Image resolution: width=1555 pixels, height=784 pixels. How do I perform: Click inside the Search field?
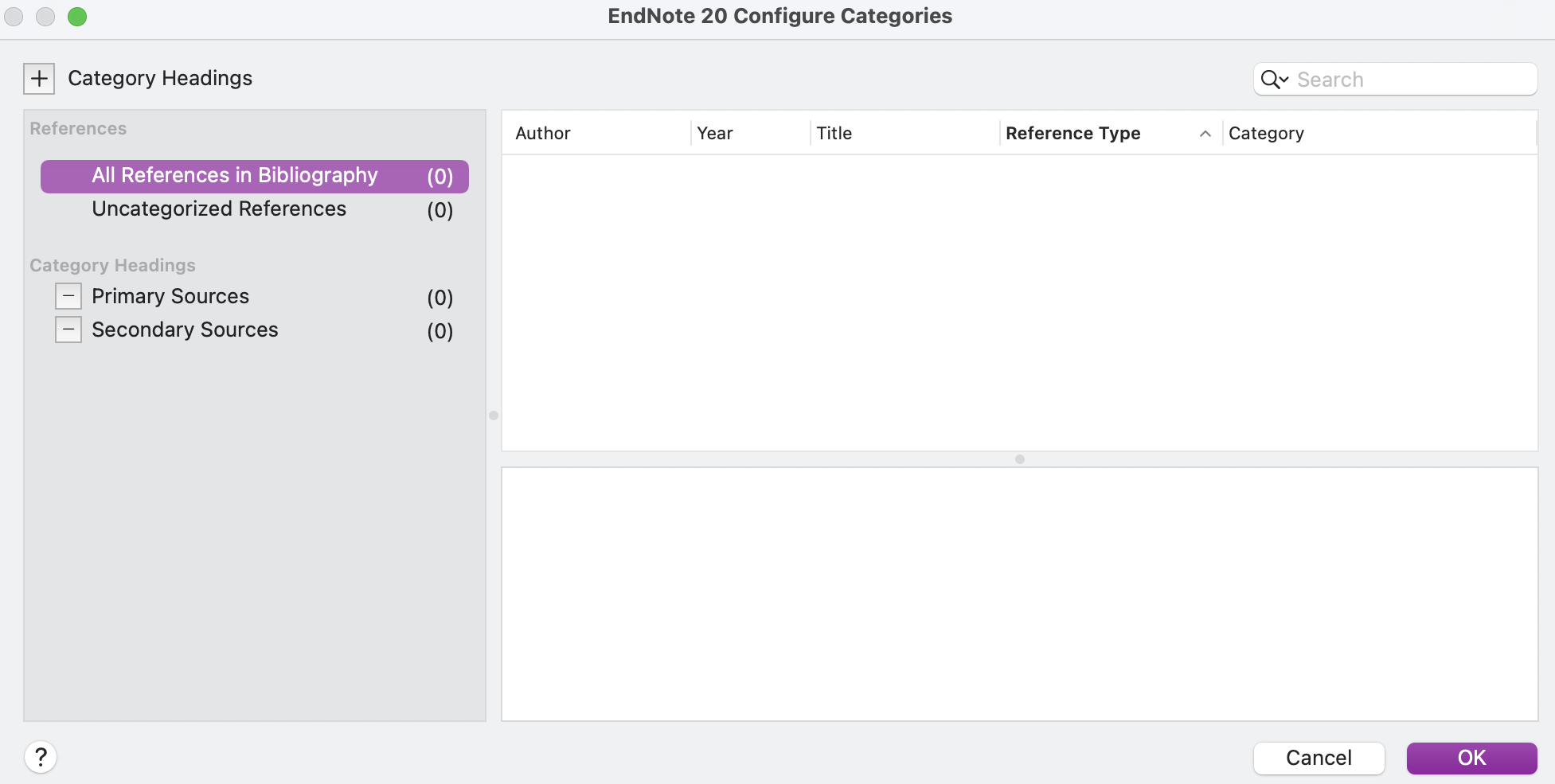[1409, 80]
